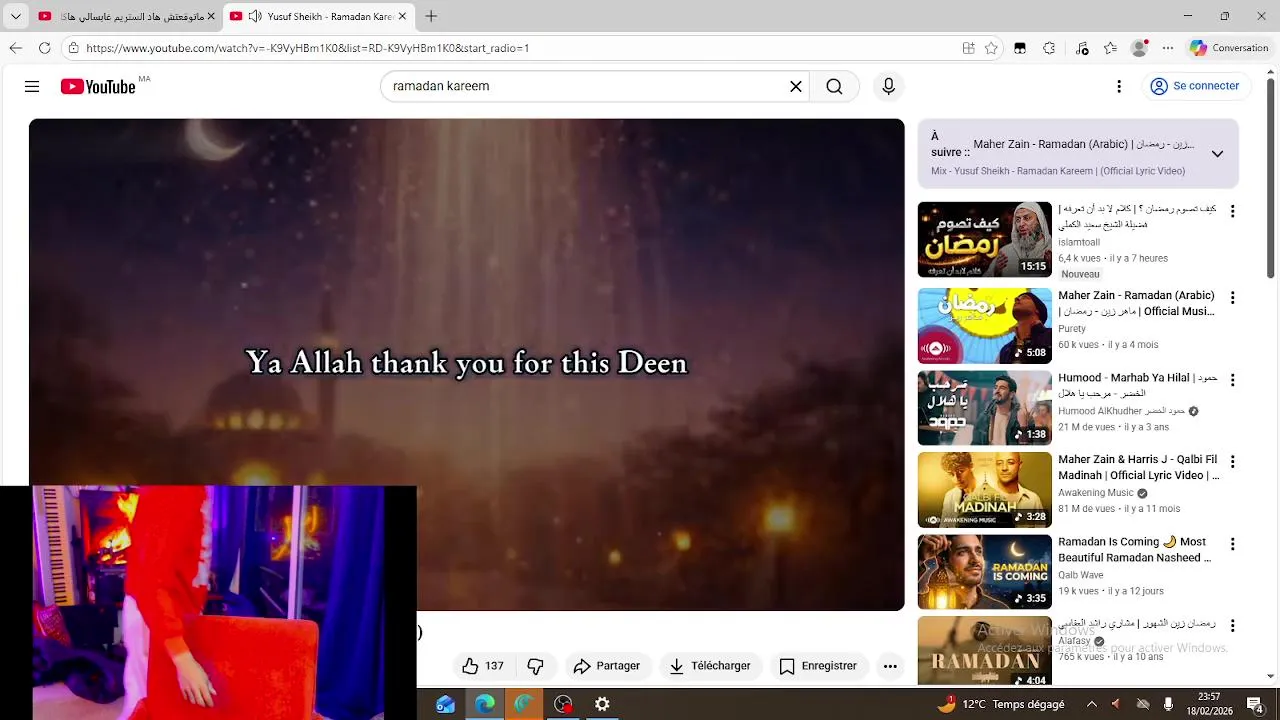This screenshot has width=1280, height=720.
Task: Open the Settings gear in the taskbar
Action: point(602,704)
